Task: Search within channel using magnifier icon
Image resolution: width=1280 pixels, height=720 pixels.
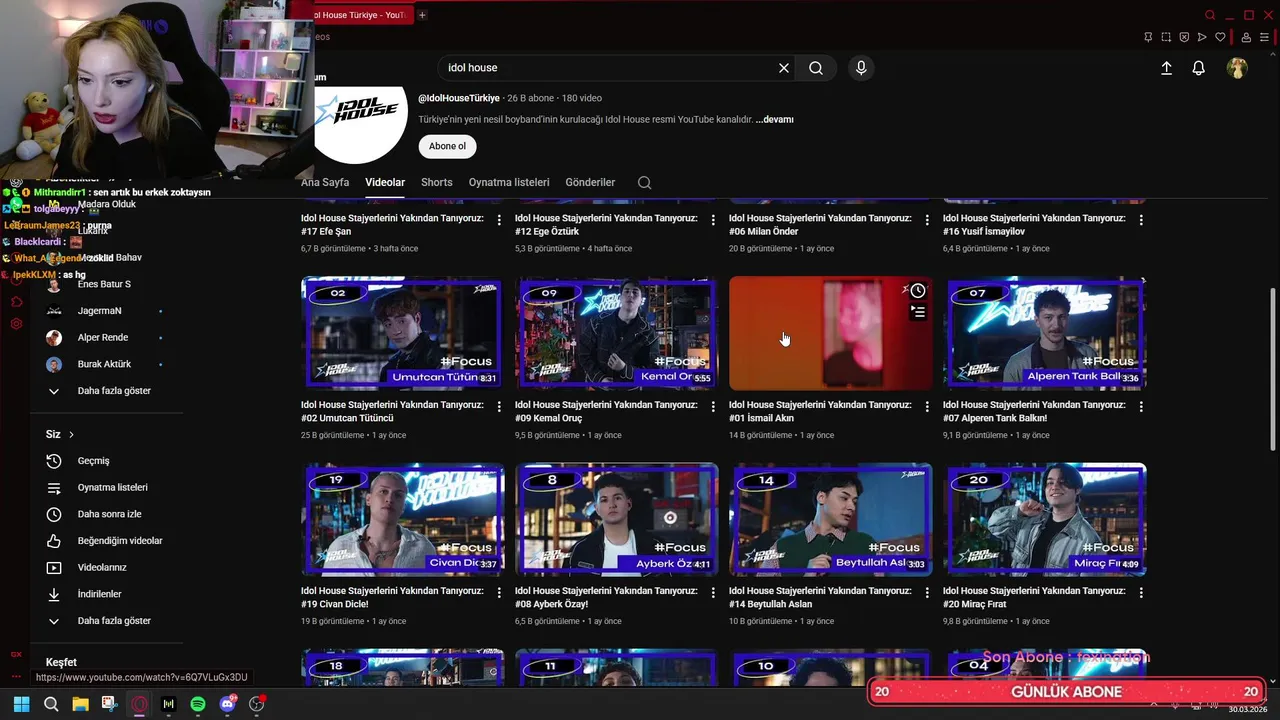Action: (x=644, y=182)
